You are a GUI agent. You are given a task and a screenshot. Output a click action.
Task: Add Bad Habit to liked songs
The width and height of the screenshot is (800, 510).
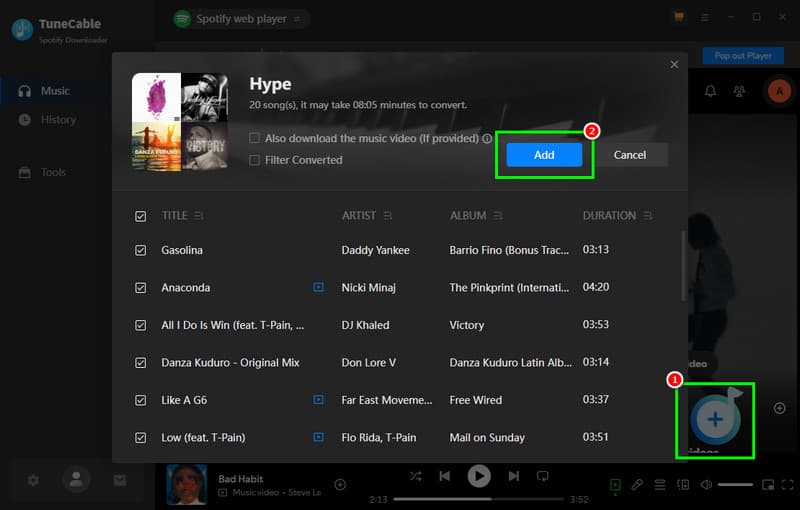click(x=340, y=484)
